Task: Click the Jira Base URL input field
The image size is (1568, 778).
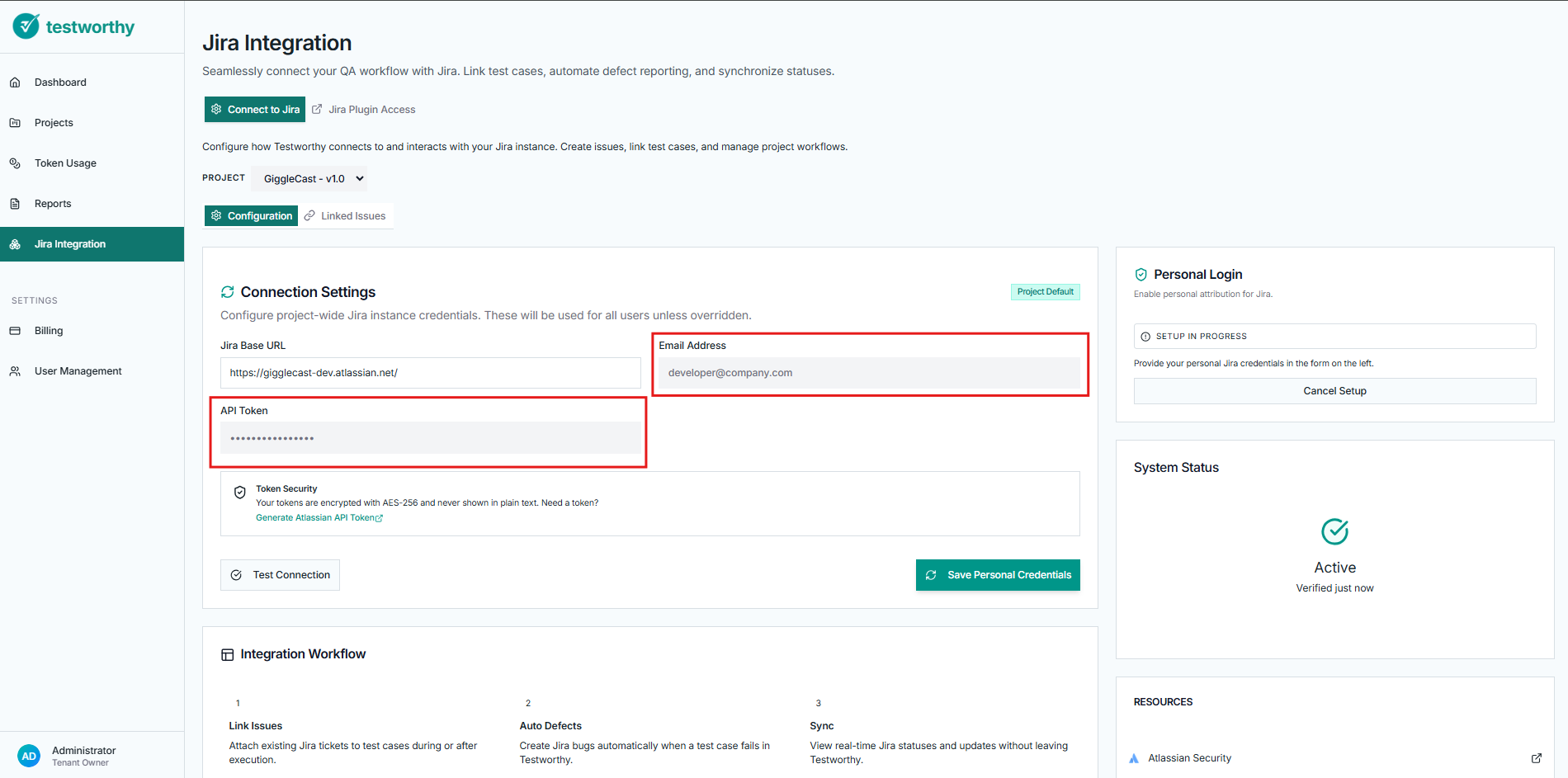Action: coord(431,373)
